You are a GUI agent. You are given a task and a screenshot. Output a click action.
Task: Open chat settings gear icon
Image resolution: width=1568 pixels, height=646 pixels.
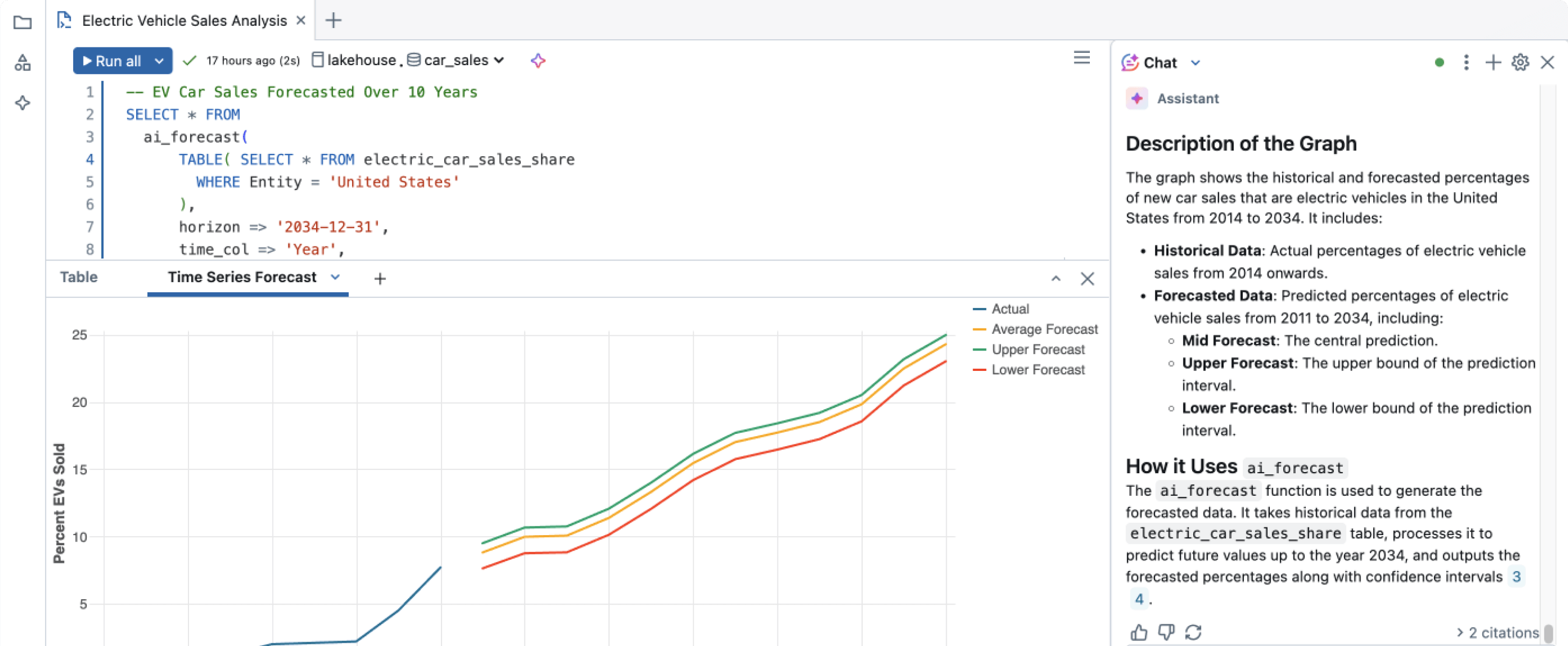coord(1520,62)
